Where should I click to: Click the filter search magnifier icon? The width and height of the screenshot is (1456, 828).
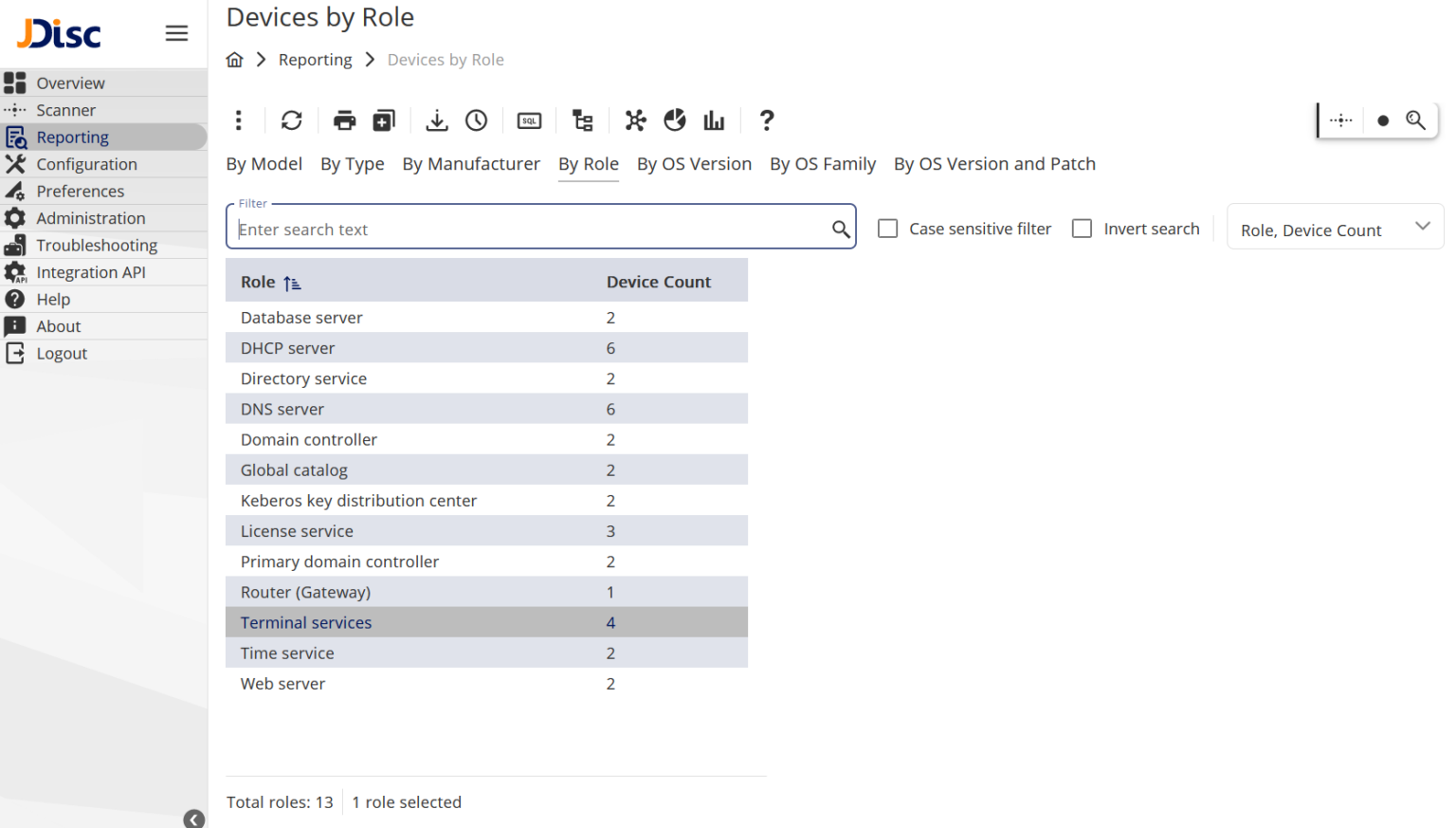pos(841,230)
